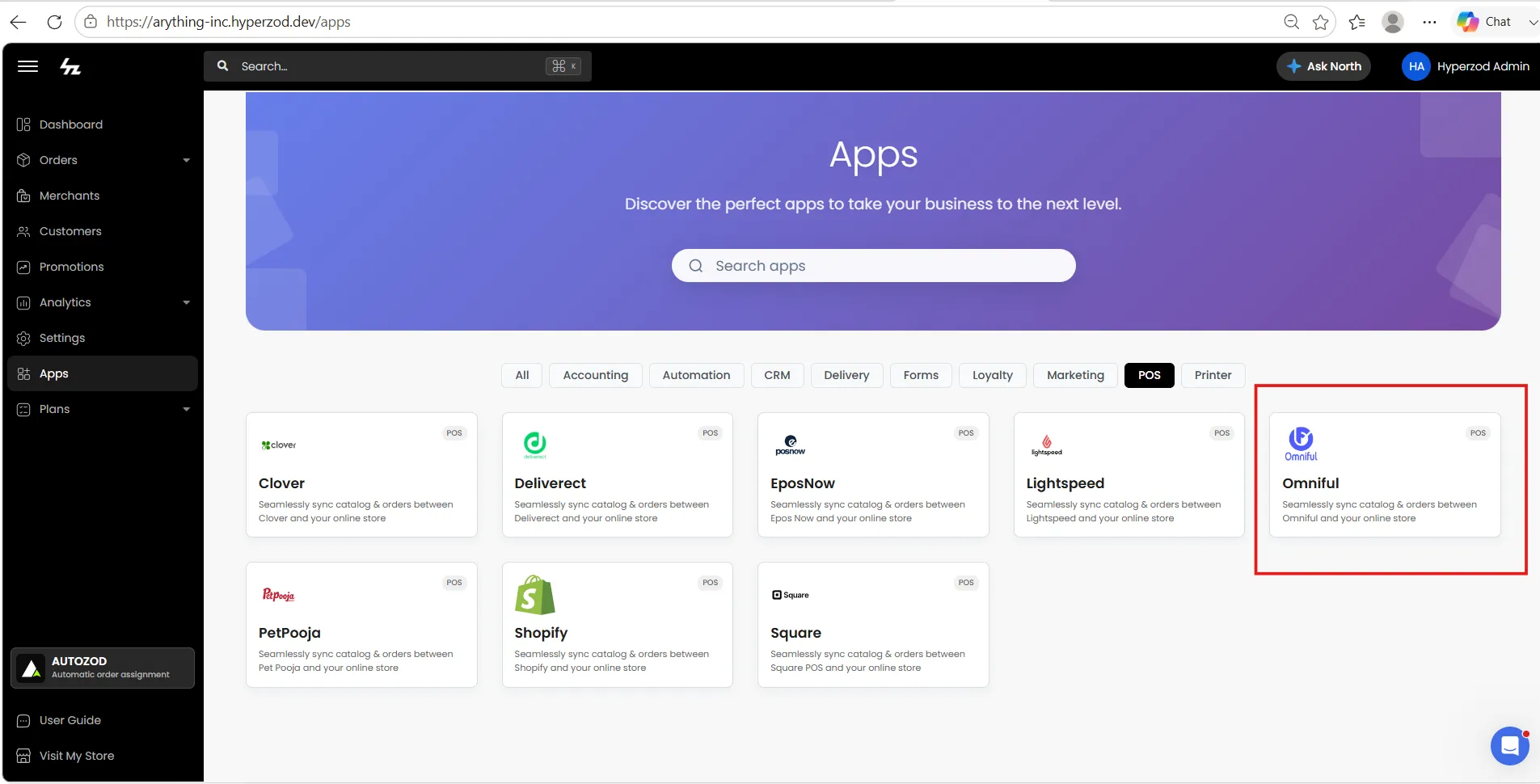Select the Forms category tab
The image size is (1540, 784).
pos(921,375)
